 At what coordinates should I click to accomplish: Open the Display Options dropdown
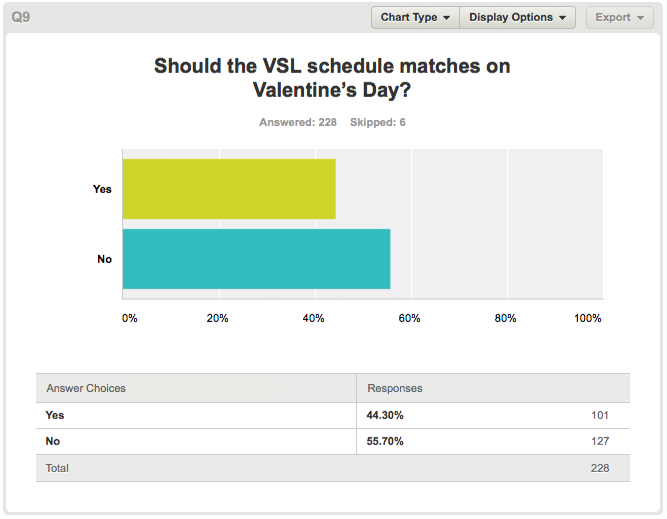coord(517,17)
